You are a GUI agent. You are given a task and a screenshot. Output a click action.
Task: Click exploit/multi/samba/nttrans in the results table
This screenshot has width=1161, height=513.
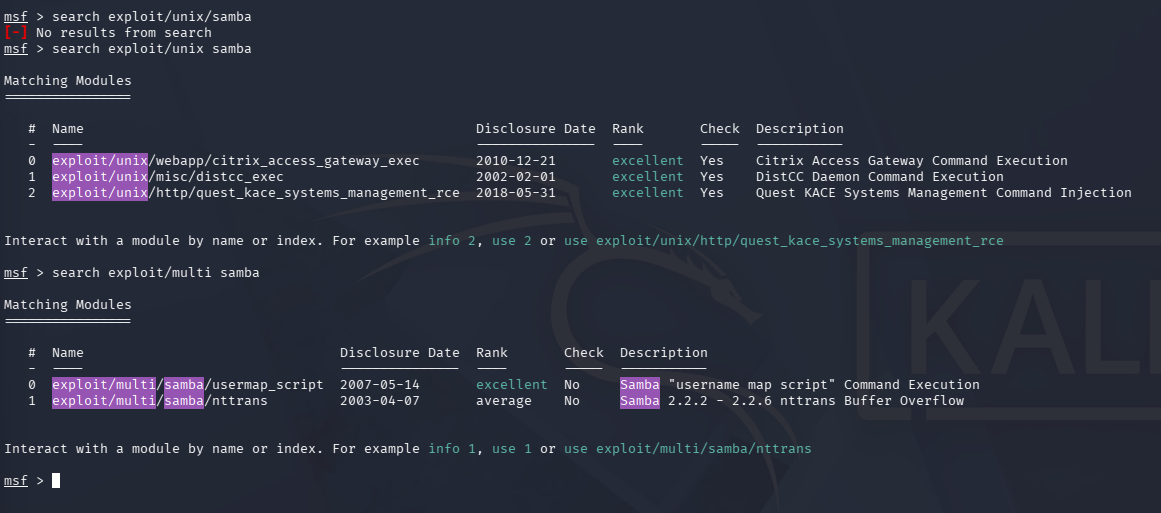[x=159, y=401]
